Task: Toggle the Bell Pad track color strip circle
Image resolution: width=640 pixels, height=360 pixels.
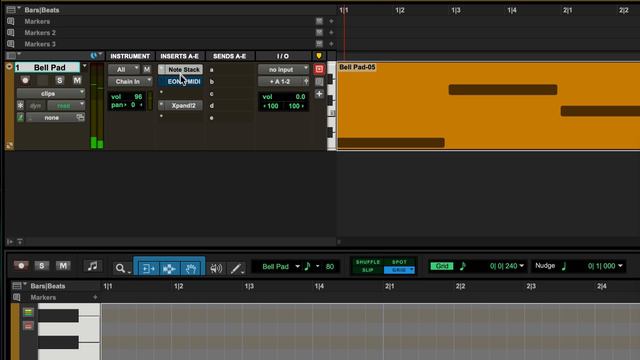Action: (x=9, y=67)
